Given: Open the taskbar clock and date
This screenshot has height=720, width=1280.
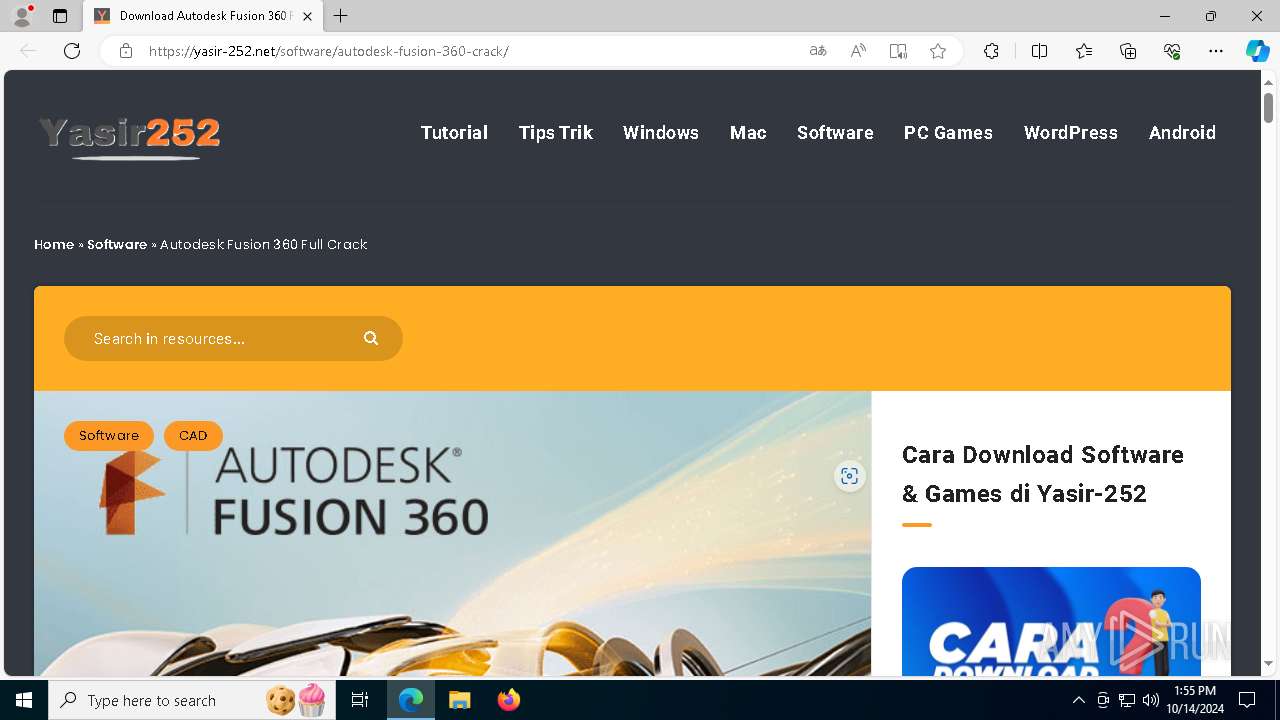Looking at the screenshot, I should [1195, 700].
